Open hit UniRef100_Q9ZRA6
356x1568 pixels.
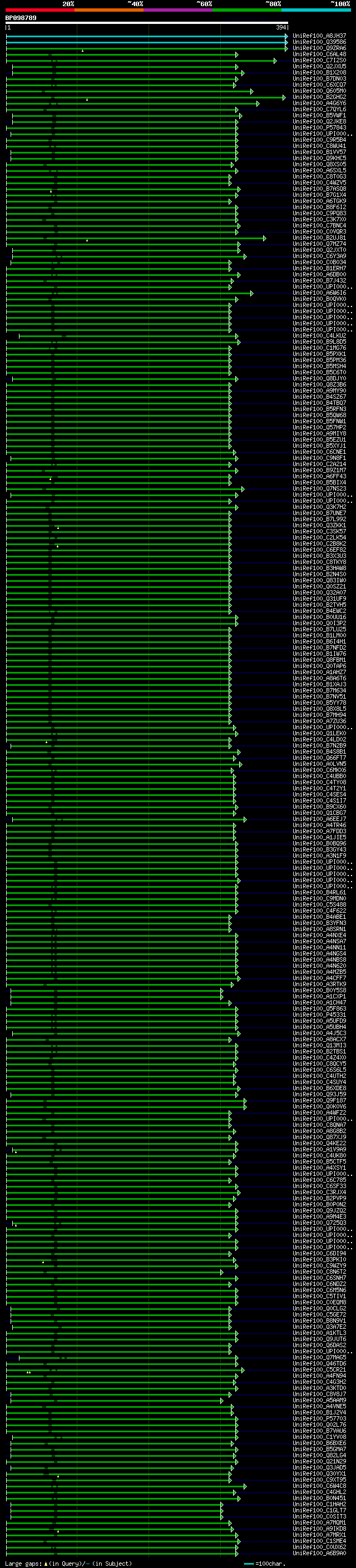click(x=319, y=49)
